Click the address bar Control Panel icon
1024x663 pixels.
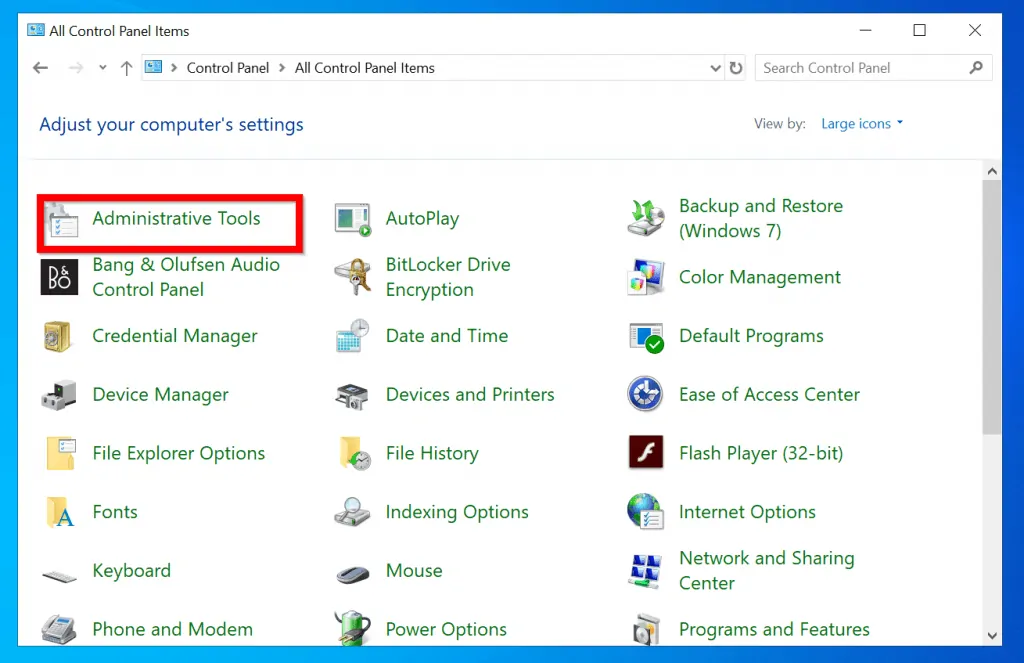[x=153, y=67]
